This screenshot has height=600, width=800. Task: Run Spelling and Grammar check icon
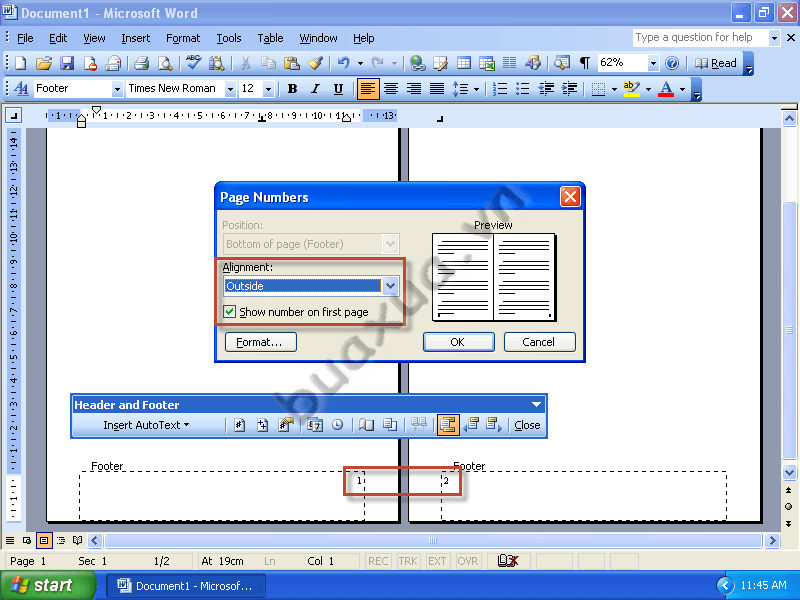[193, 63]
